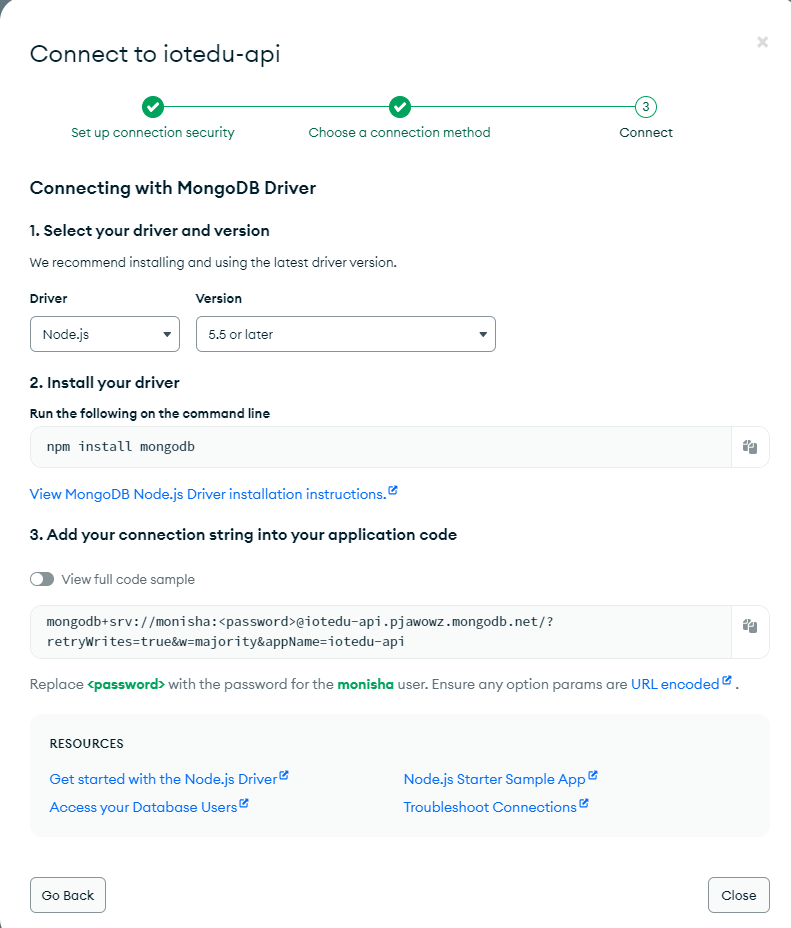Viewport: 791px width, 928px height.
Task: Expand the Version dropdown '5.5 or later'
Action: click(345, 334)
